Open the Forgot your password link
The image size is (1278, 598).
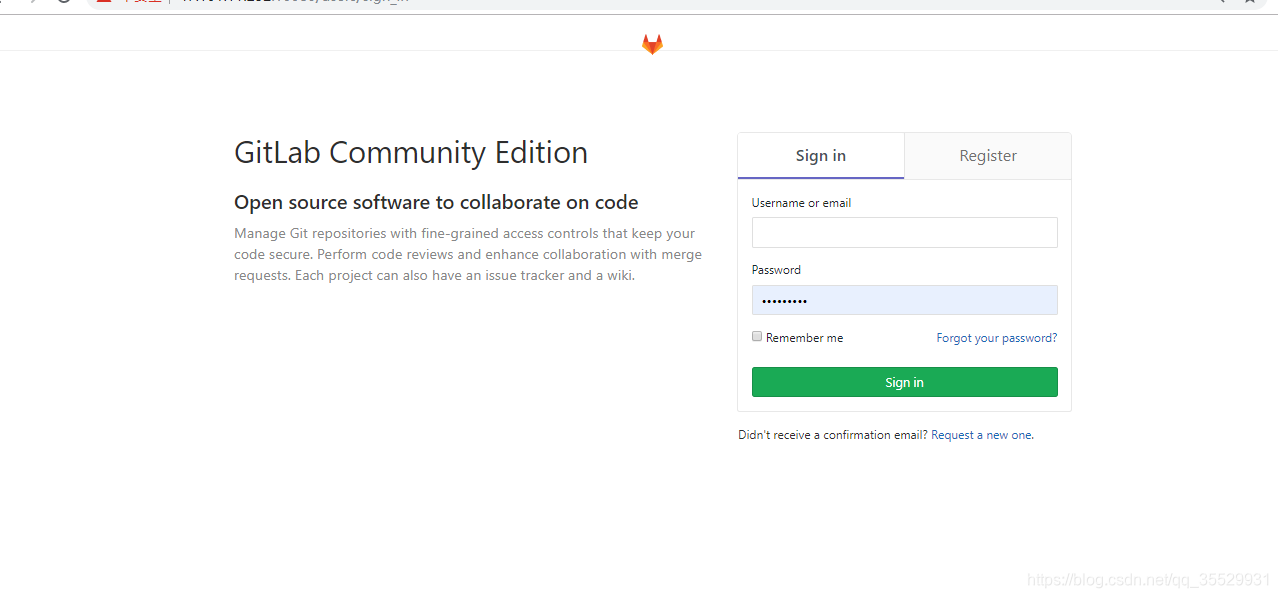tap(996, 338)
